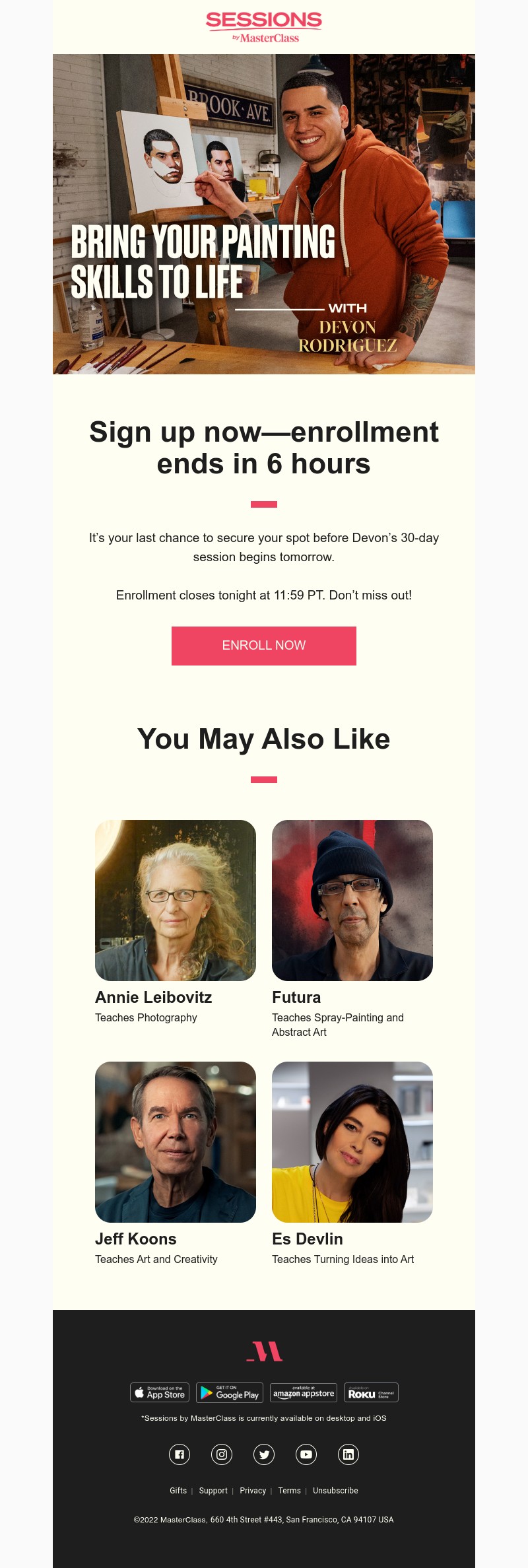Go to the Support link

click(213, 1491)
